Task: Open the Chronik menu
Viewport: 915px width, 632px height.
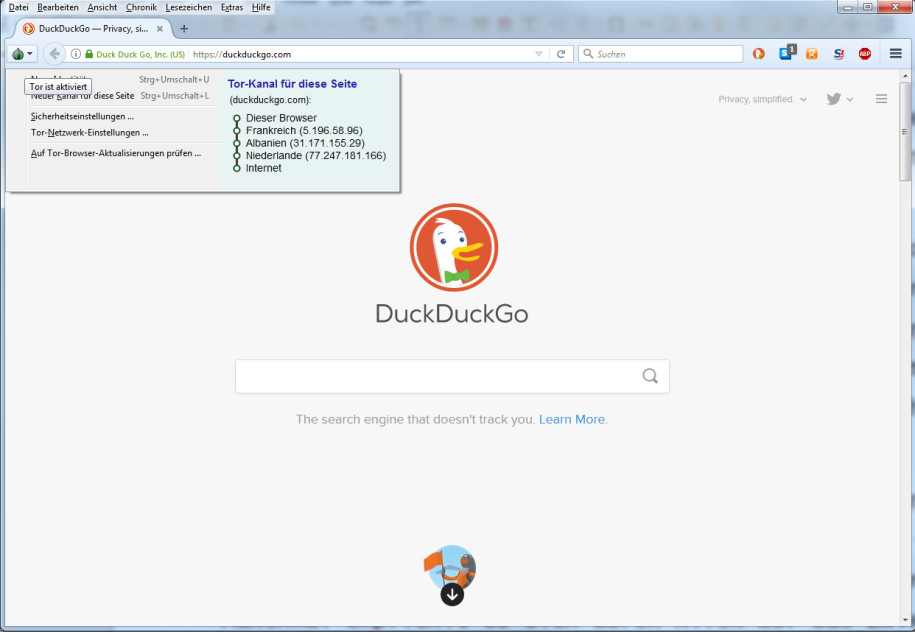Action: [141, 8]
